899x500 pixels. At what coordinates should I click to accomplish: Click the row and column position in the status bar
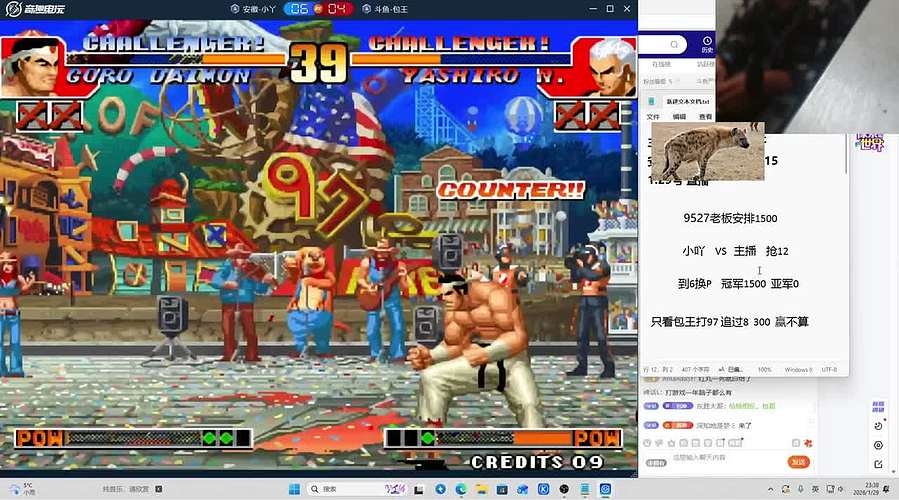click(658, 370)
